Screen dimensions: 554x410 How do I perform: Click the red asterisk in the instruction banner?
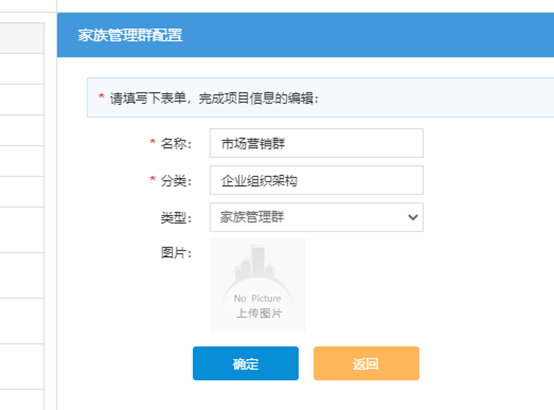[101, 96]
